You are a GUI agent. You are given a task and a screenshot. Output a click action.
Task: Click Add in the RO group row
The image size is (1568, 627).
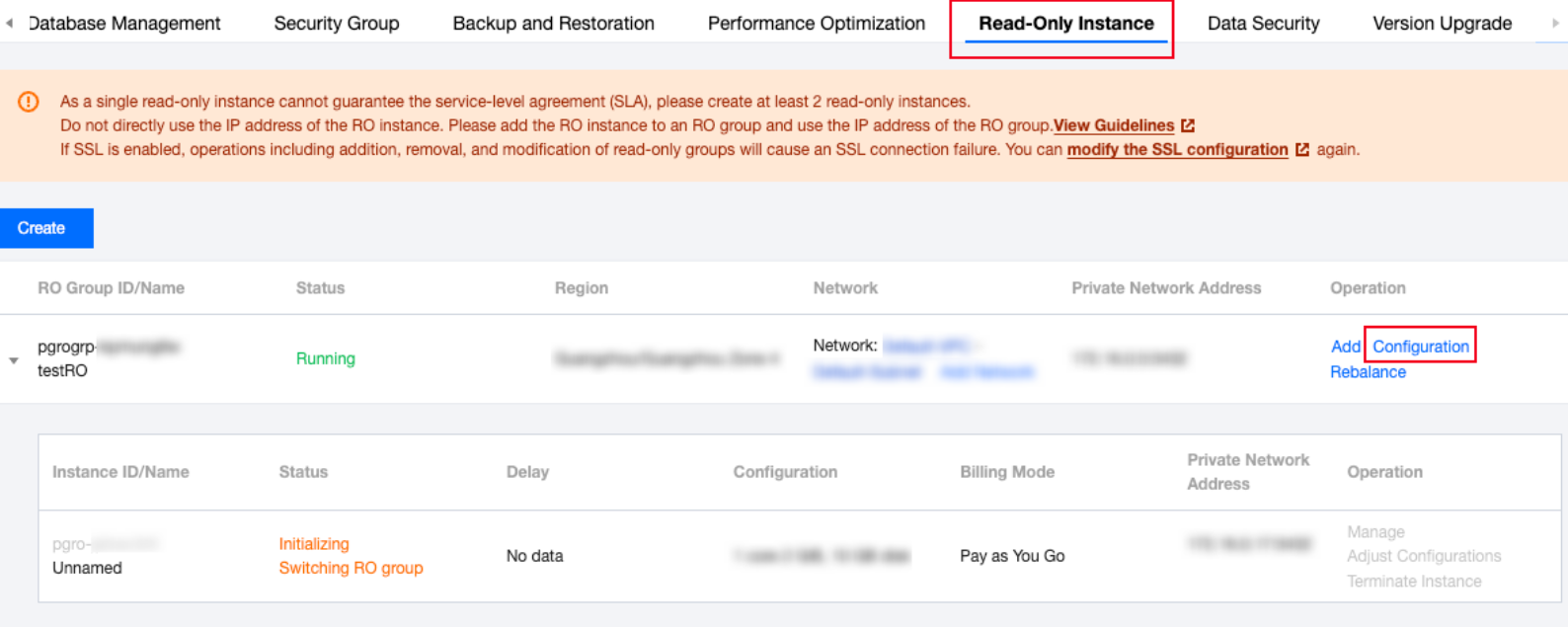point(1345,347)
